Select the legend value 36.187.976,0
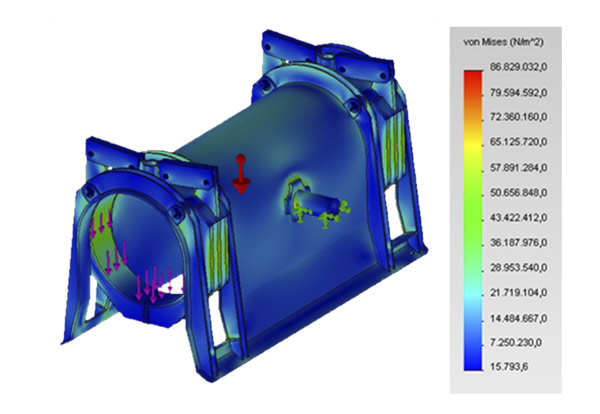Image resolution: width=600 pixels, height=414 pixels. pos(518,243)
